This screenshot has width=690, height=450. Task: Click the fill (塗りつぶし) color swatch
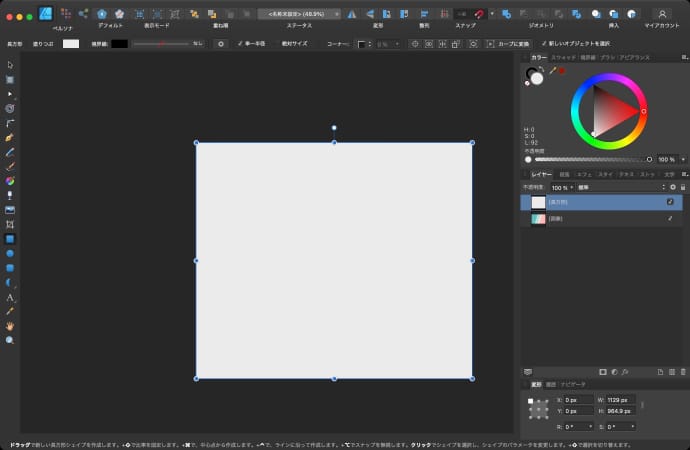(x=71, y=44)
